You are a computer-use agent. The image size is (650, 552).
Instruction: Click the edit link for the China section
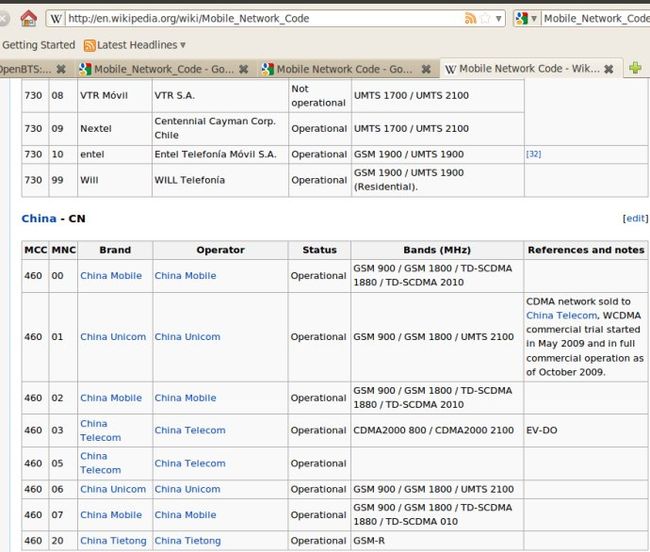635,218
